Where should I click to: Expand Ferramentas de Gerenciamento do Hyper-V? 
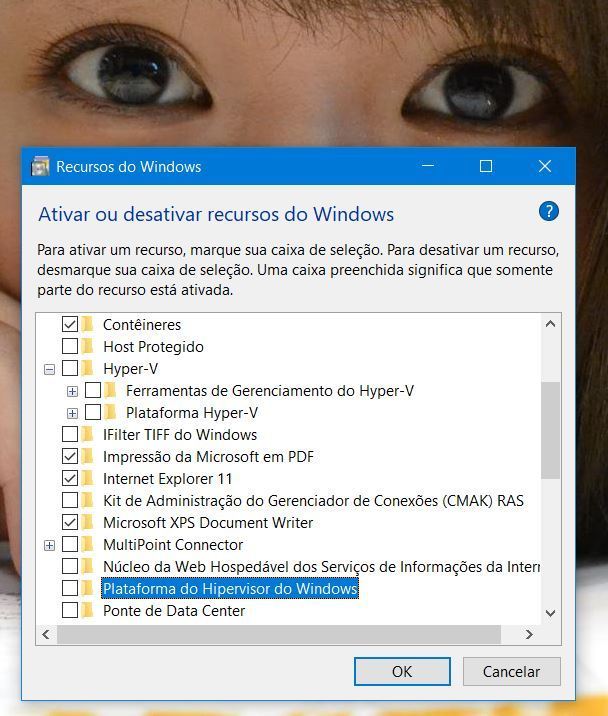click(x=72, y=391)
